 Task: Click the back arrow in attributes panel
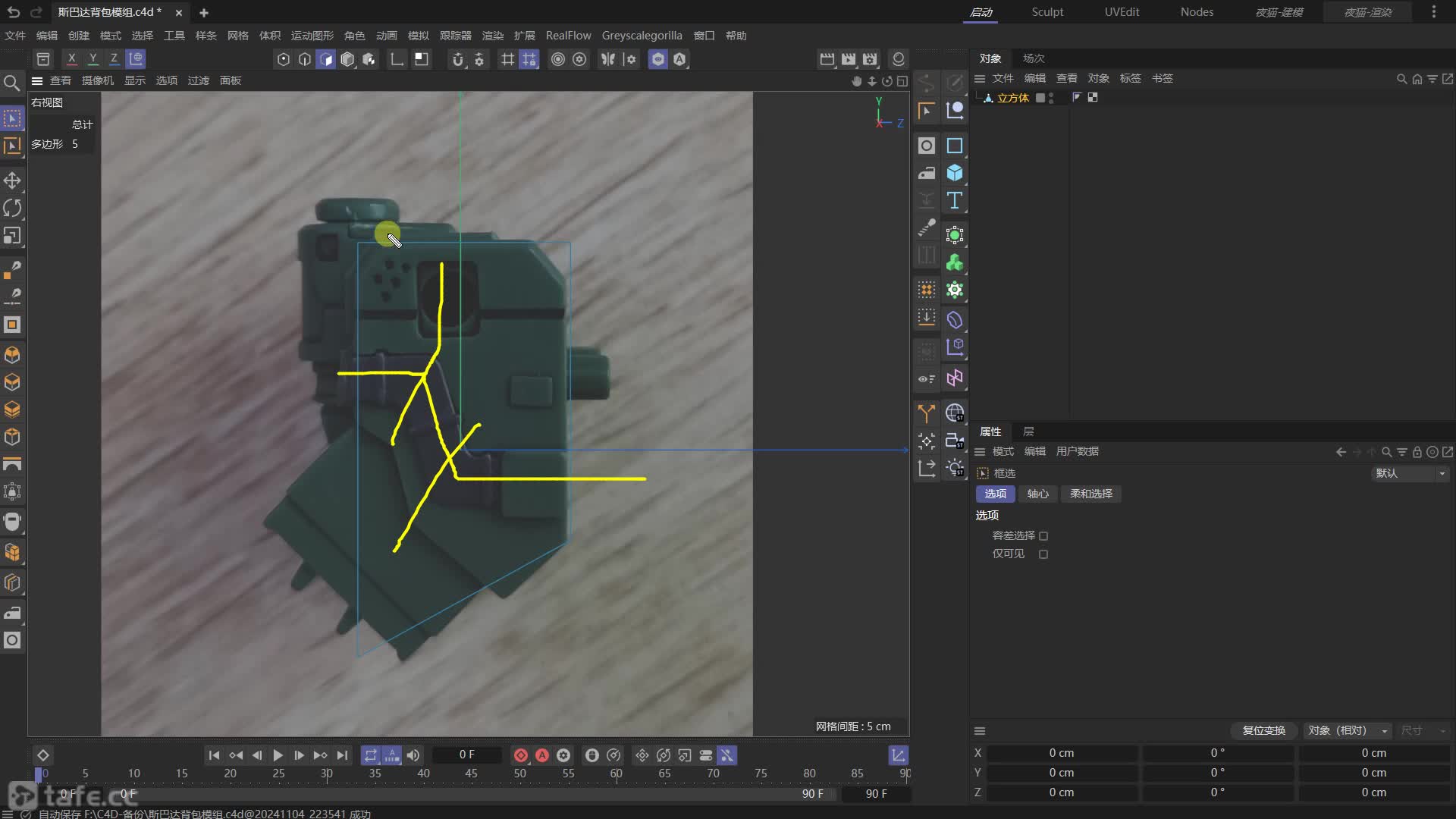point(1341,452)
